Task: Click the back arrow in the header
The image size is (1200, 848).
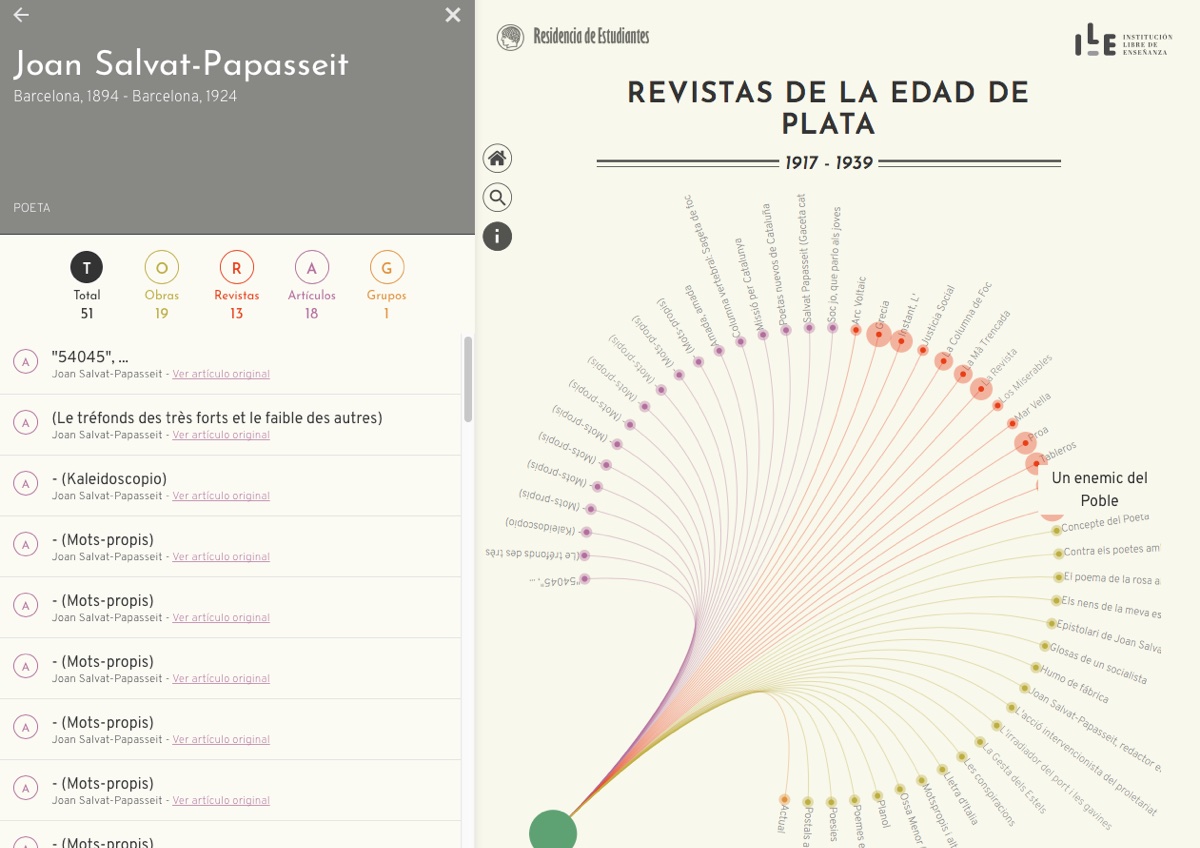Action: [x=21, y=15]
